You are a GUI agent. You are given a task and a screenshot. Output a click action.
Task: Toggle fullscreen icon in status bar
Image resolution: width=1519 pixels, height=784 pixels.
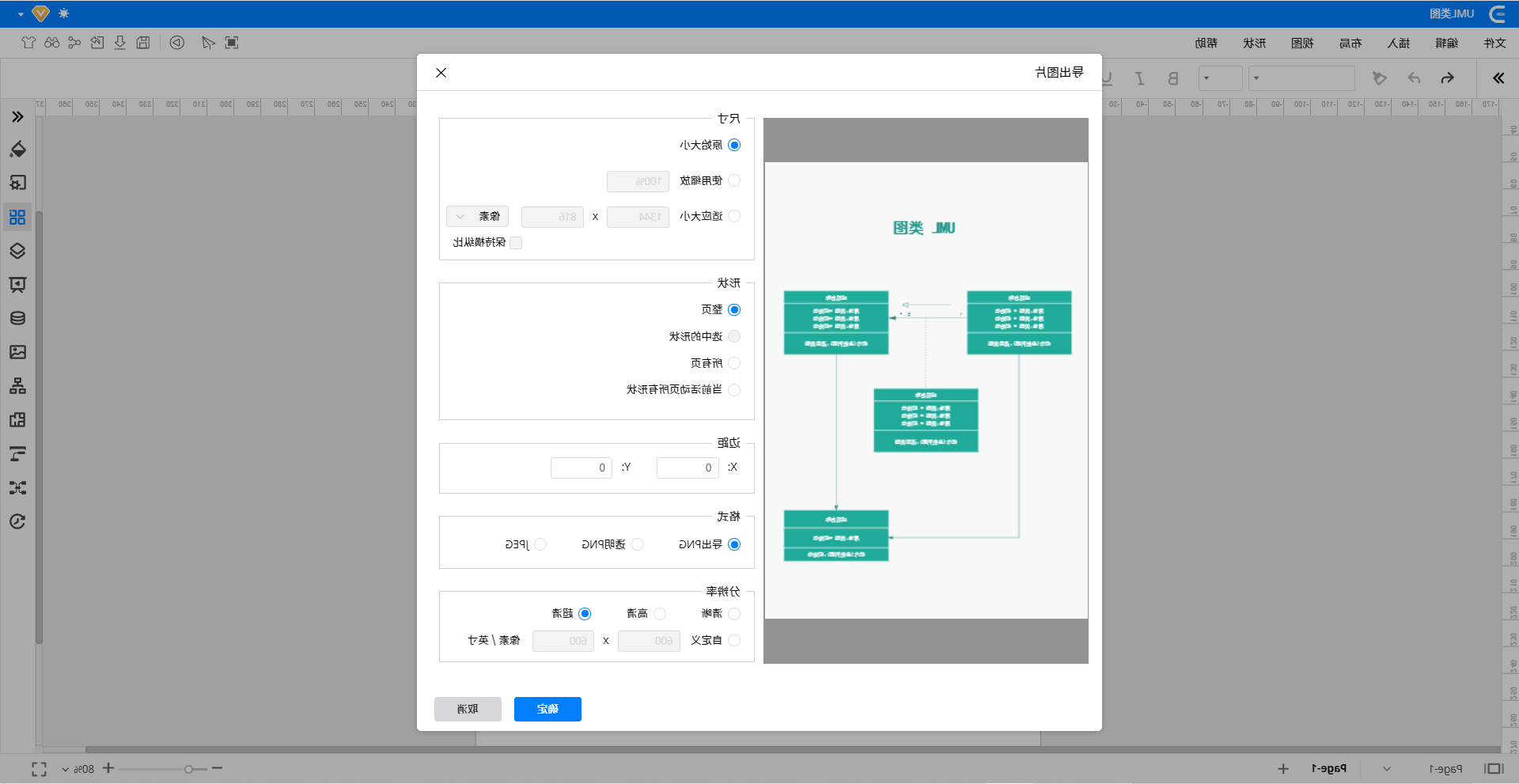coord(39,769)
